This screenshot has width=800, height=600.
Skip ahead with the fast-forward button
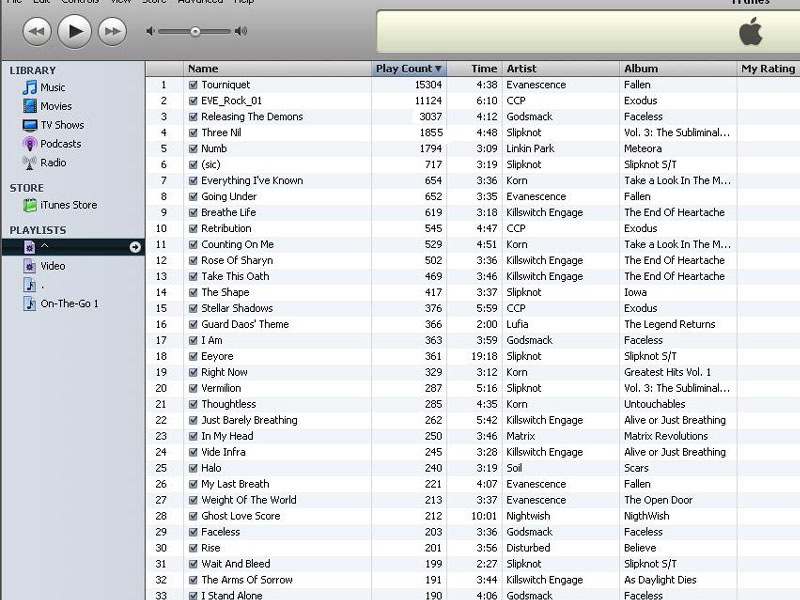[112, 32]
